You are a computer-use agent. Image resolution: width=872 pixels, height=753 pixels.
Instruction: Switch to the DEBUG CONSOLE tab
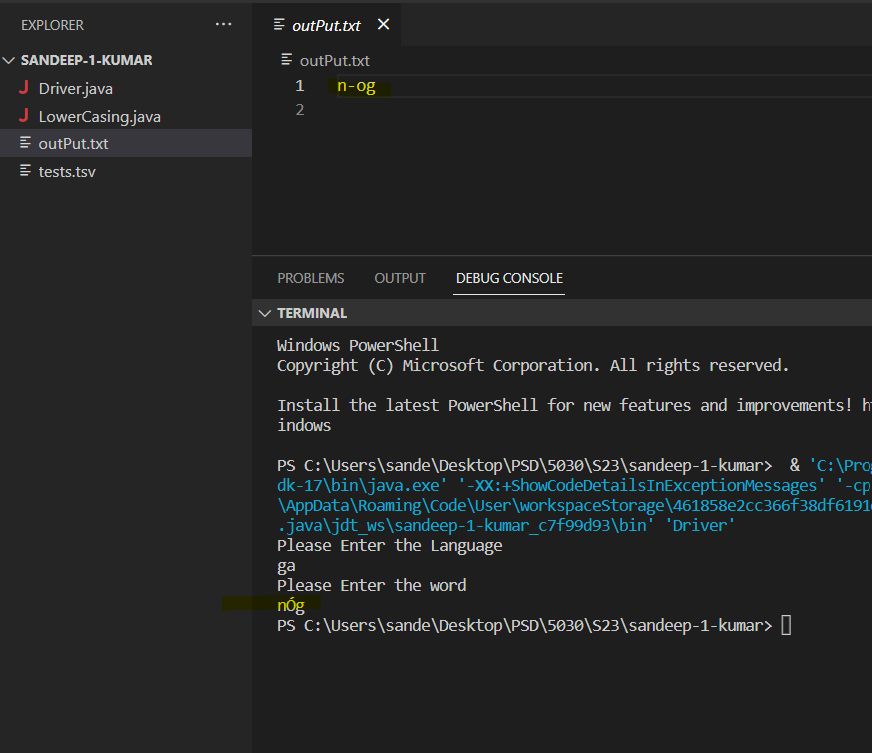pos(509,278)
